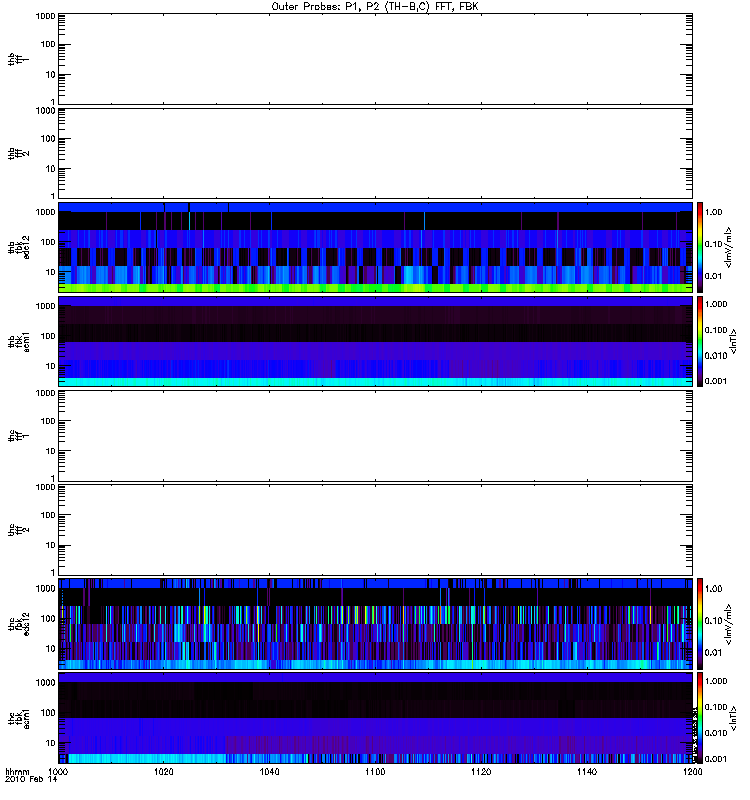Click the 'thc fff 1' y-axis label
The width and height of the screenshot is (750, 800).
click(x=18, y=436)
